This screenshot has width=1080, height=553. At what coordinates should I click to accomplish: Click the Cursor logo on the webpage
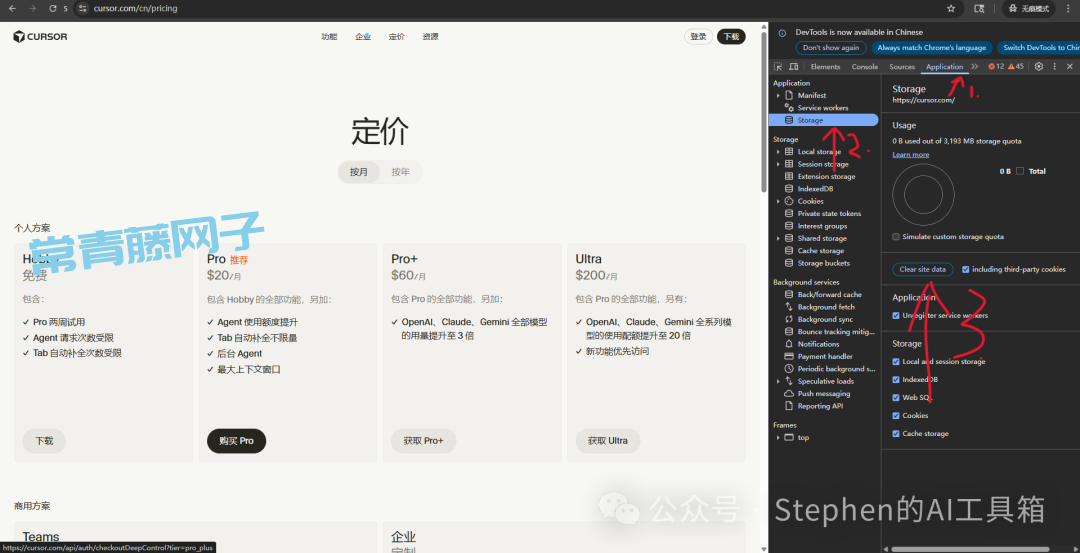[x=40, y=37]
